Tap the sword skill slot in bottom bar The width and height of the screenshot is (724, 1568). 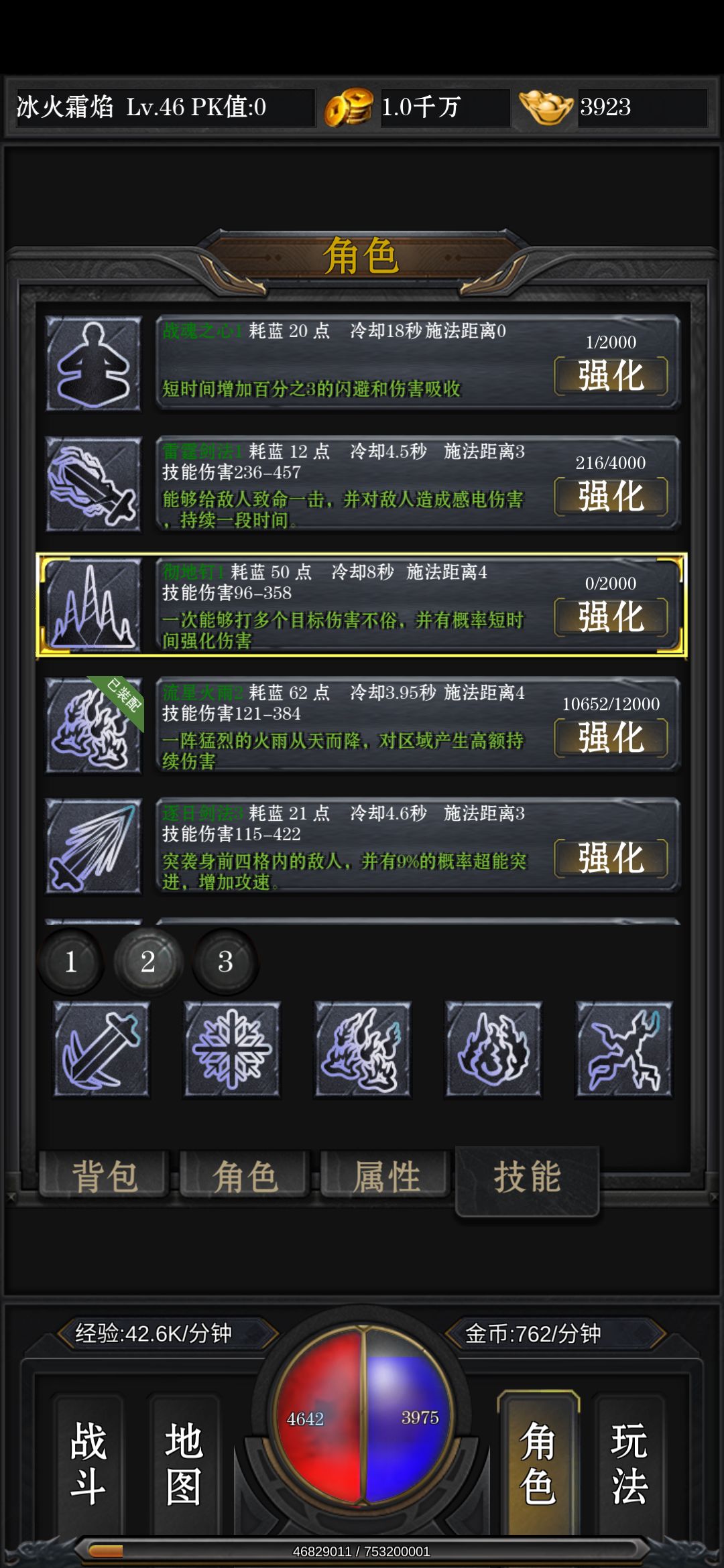[x=101, y=1049]
